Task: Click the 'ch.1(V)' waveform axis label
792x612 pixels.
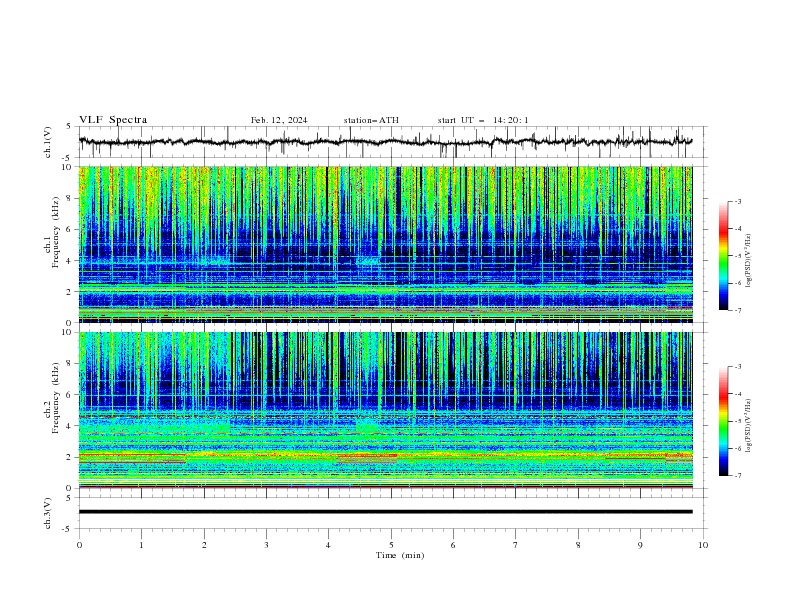Action: [x=48, y=142]
